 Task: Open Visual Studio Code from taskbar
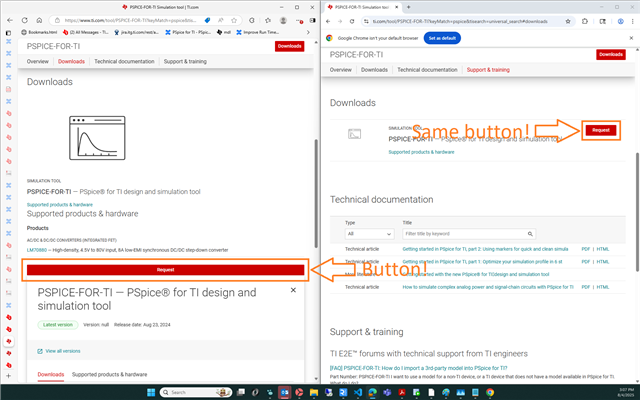click(x=358, y=392)
